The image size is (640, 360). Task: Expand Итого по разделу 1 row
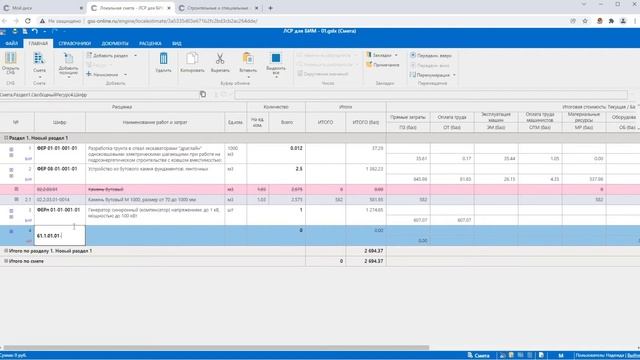coord(6,251)
